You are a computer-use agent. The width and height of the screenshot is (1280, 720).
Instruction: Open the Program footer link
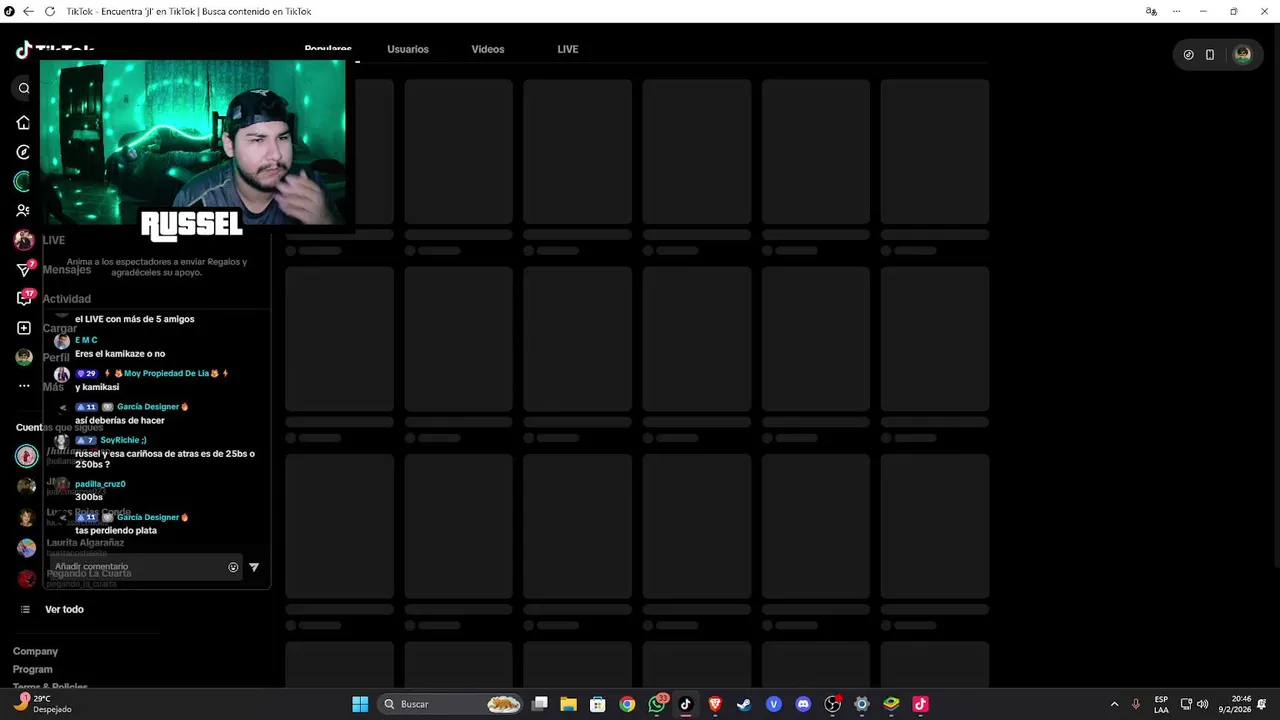click(x=33, y=669)
